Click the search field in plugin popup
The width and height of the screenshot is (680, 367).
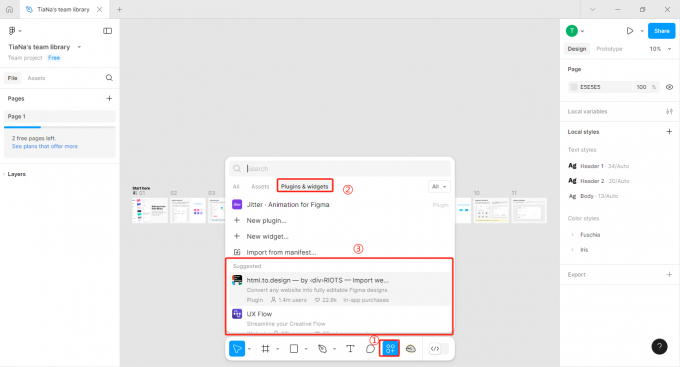(340, 168)
